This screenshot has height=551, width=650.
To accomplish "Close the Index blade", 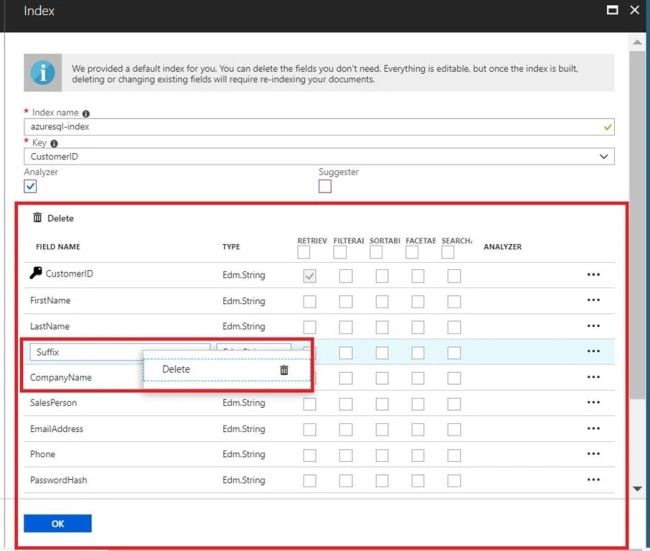I will [x=635, y=10].
